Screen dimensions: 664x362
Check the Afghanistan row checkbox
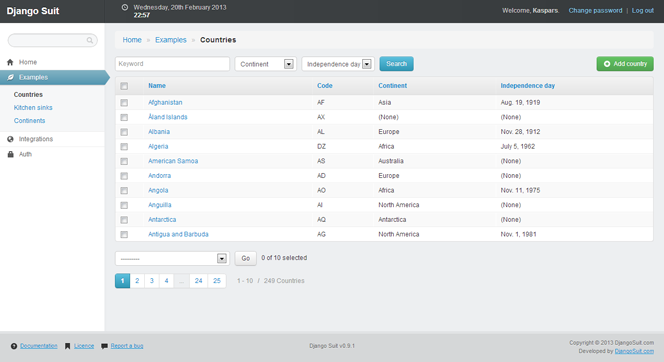(x=124, y=102)
